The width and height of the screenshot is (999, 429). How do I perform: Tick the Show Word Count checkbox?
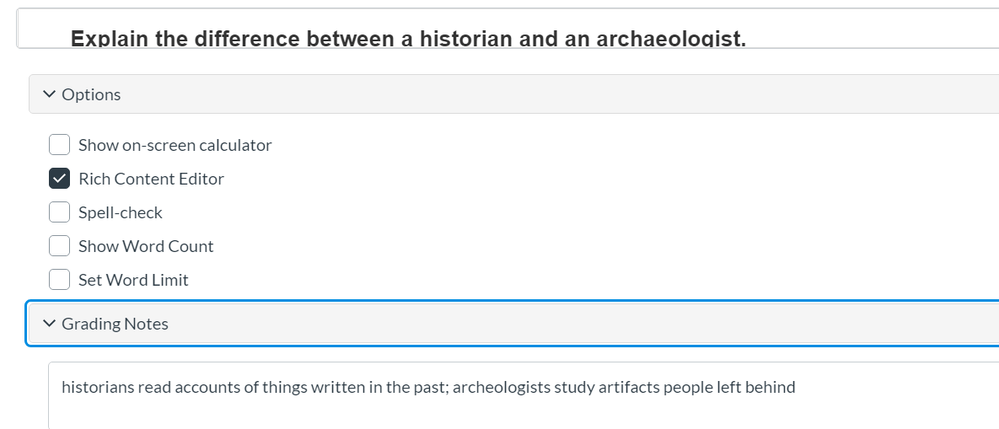coord(60,246)
